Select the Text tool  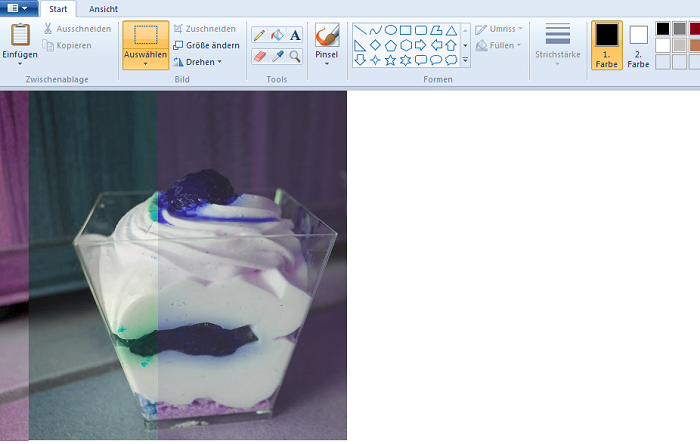click(x=295, y=35)
